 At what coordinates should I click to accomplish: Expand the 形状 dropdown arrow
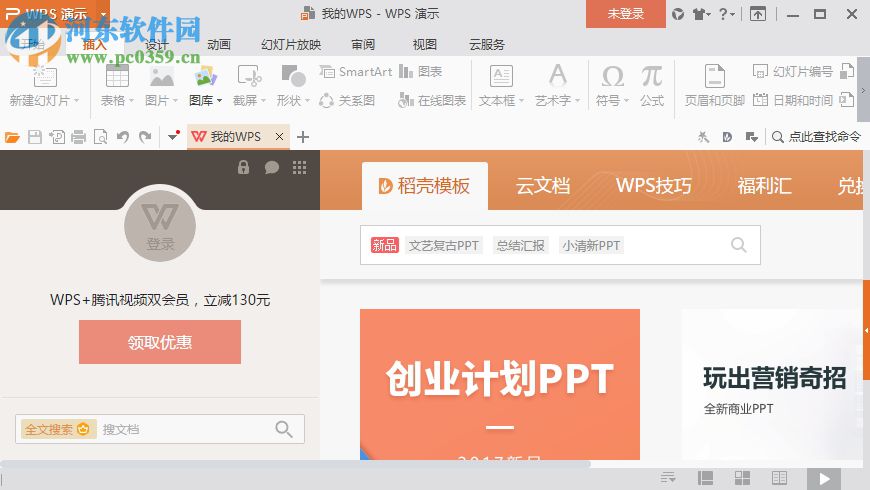[x=307, y=100]
